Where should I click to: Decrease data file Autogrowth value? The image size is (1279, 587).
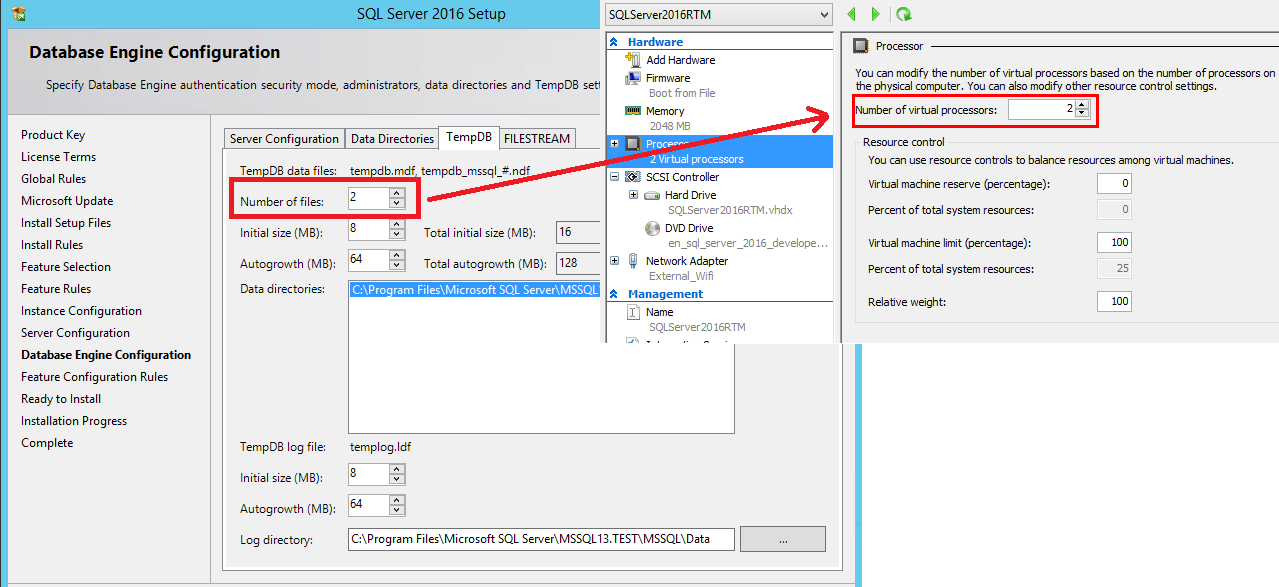pos(397,265)
